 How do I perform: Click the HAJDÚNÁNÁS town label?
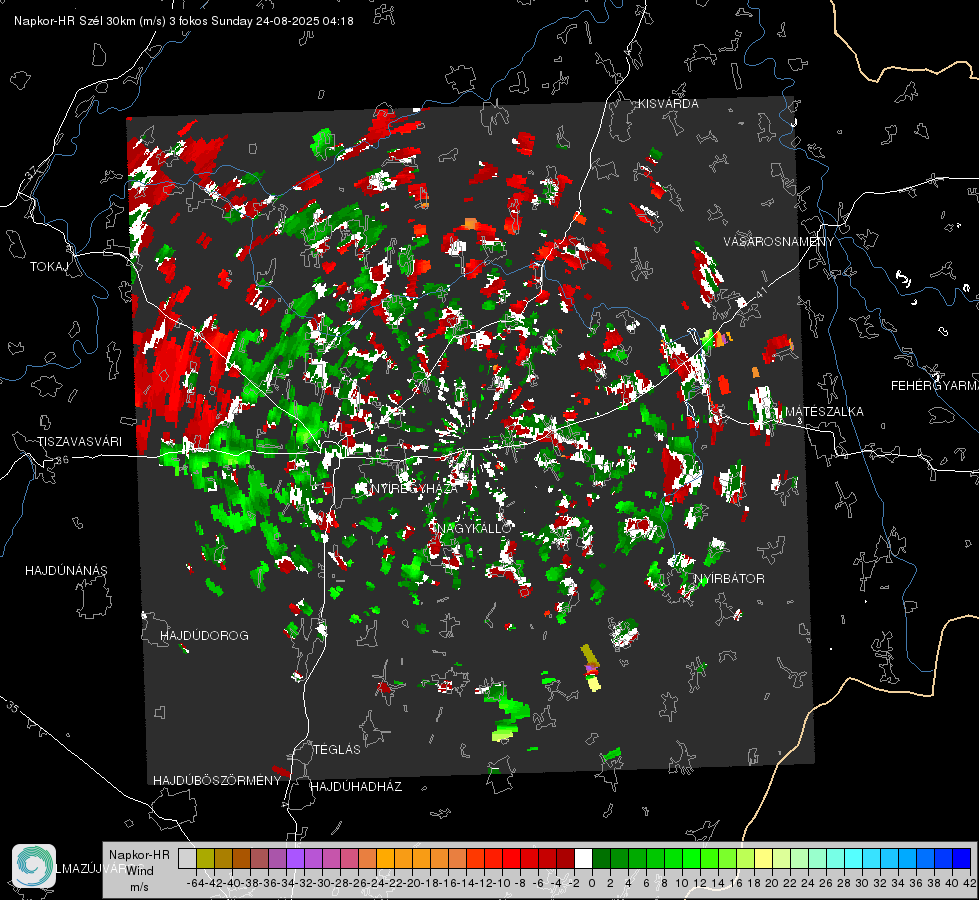[x=66, y=570]
